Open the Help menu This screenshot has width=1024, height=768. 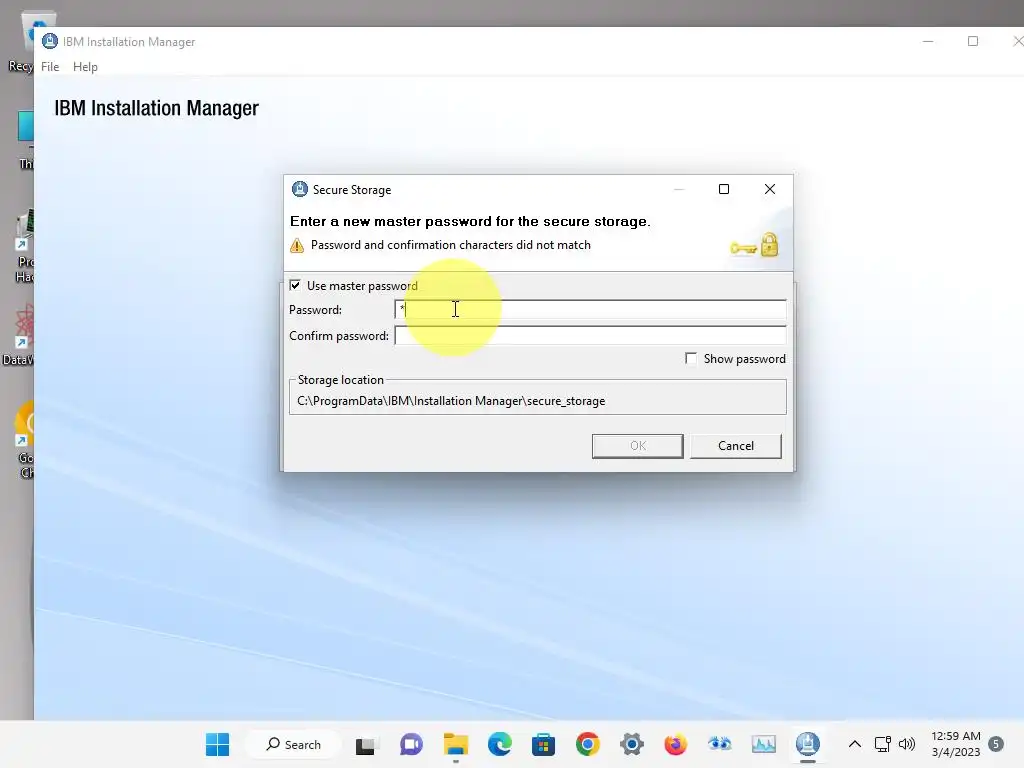click(85, 67)
